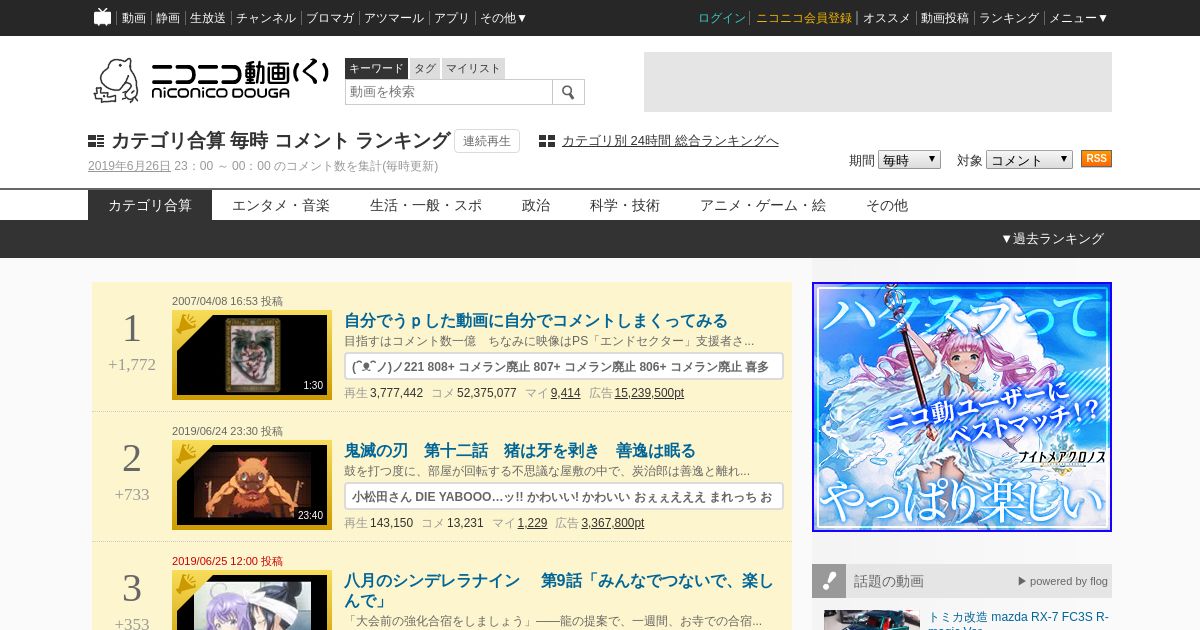Switch to アニメ・ゲーム・絵 tab
This screenshot has width=1200, height=630.
point(763,205)
